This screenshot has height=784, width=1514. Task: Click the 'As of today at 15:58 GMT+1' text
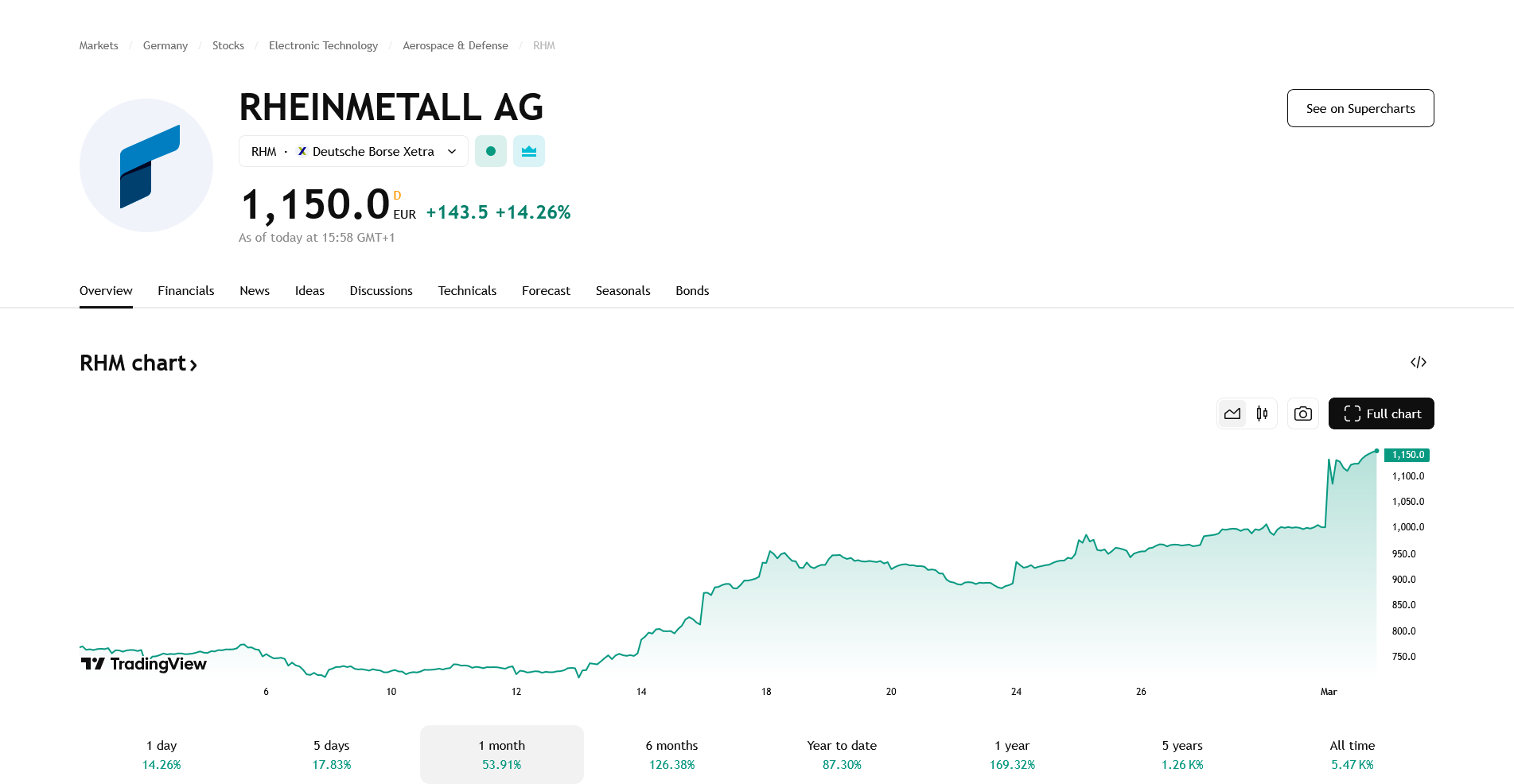click(x=317, y=238)
